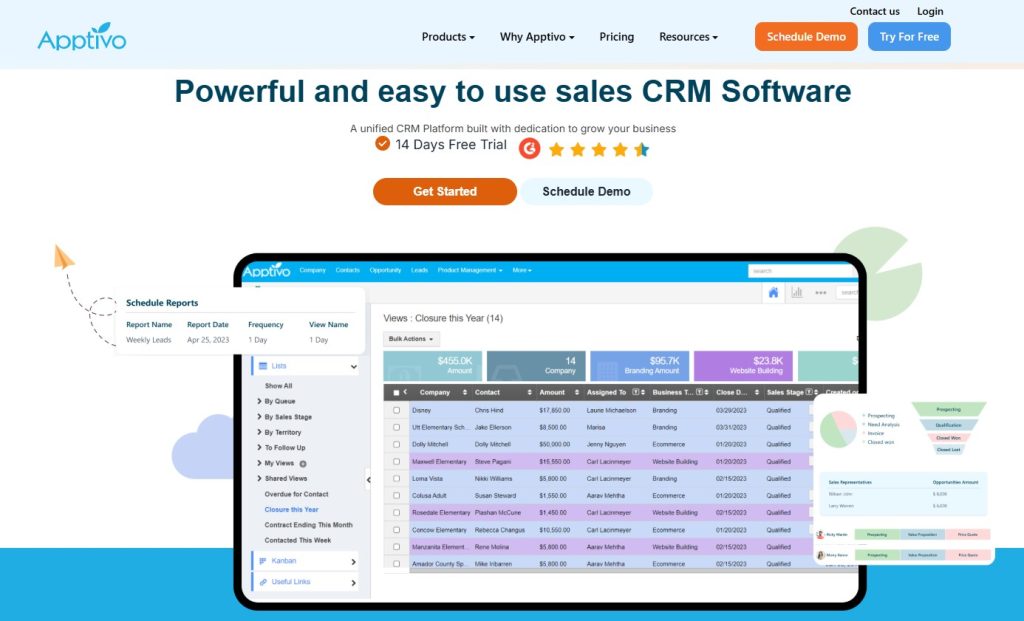Click the Assigned To column filter icon
Viewport: 1024px width, 621px height.
coord(635,392)
